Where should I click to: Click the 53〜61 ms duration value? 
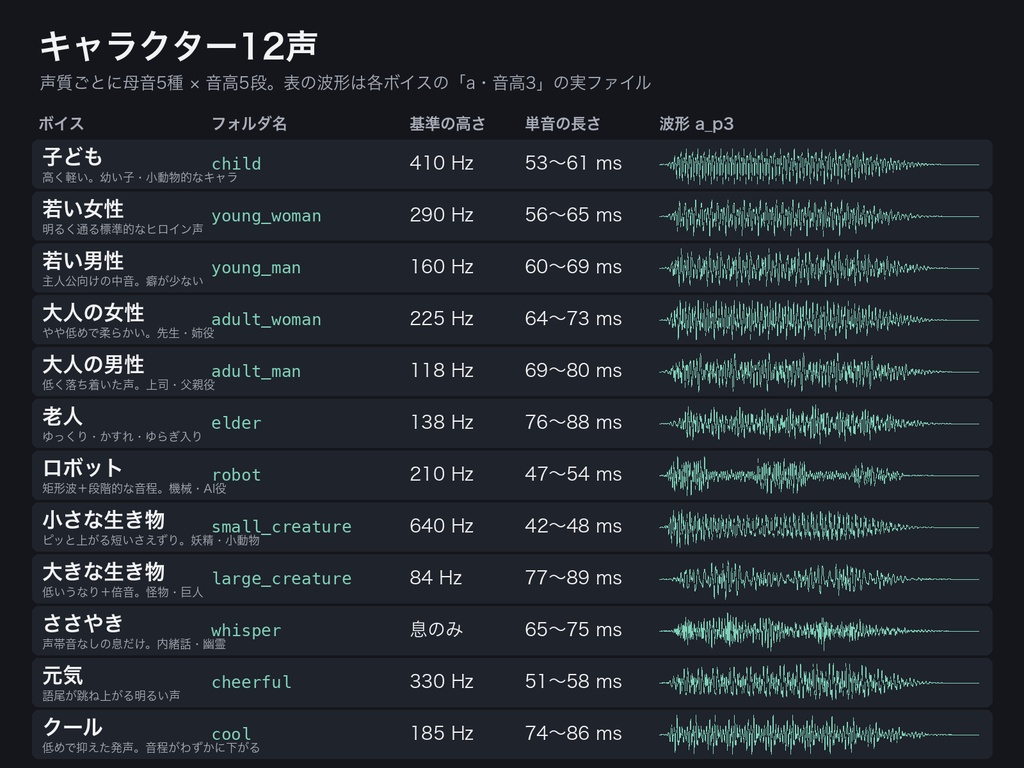click(573, 163)
